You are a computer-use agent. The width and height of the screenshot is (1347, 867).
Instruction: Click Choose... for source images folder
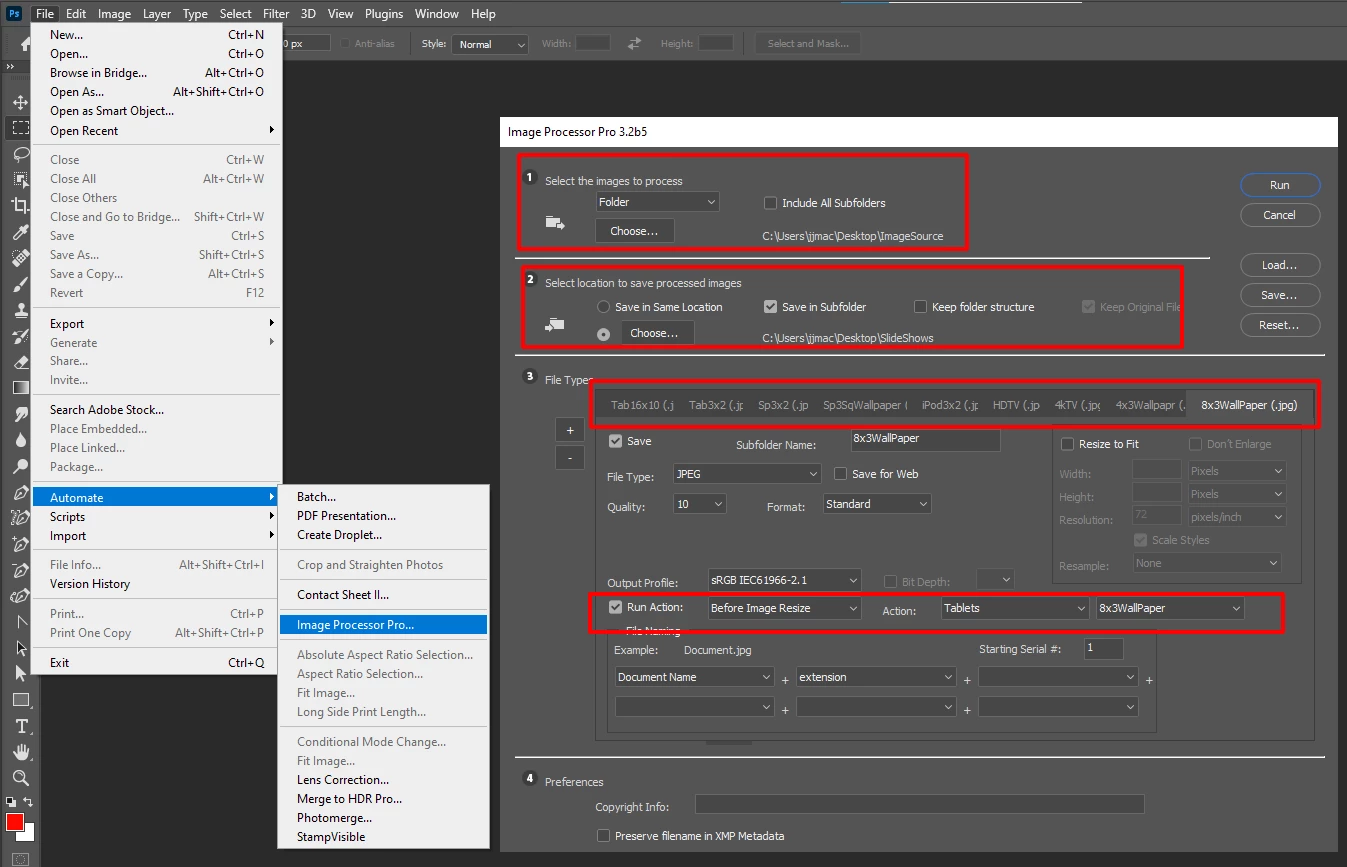[x=634, y=231]
